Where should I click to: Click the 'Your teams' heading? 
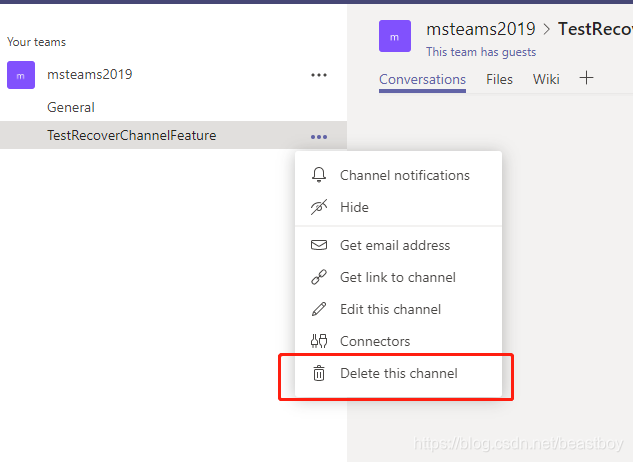[x=36, y=42]
